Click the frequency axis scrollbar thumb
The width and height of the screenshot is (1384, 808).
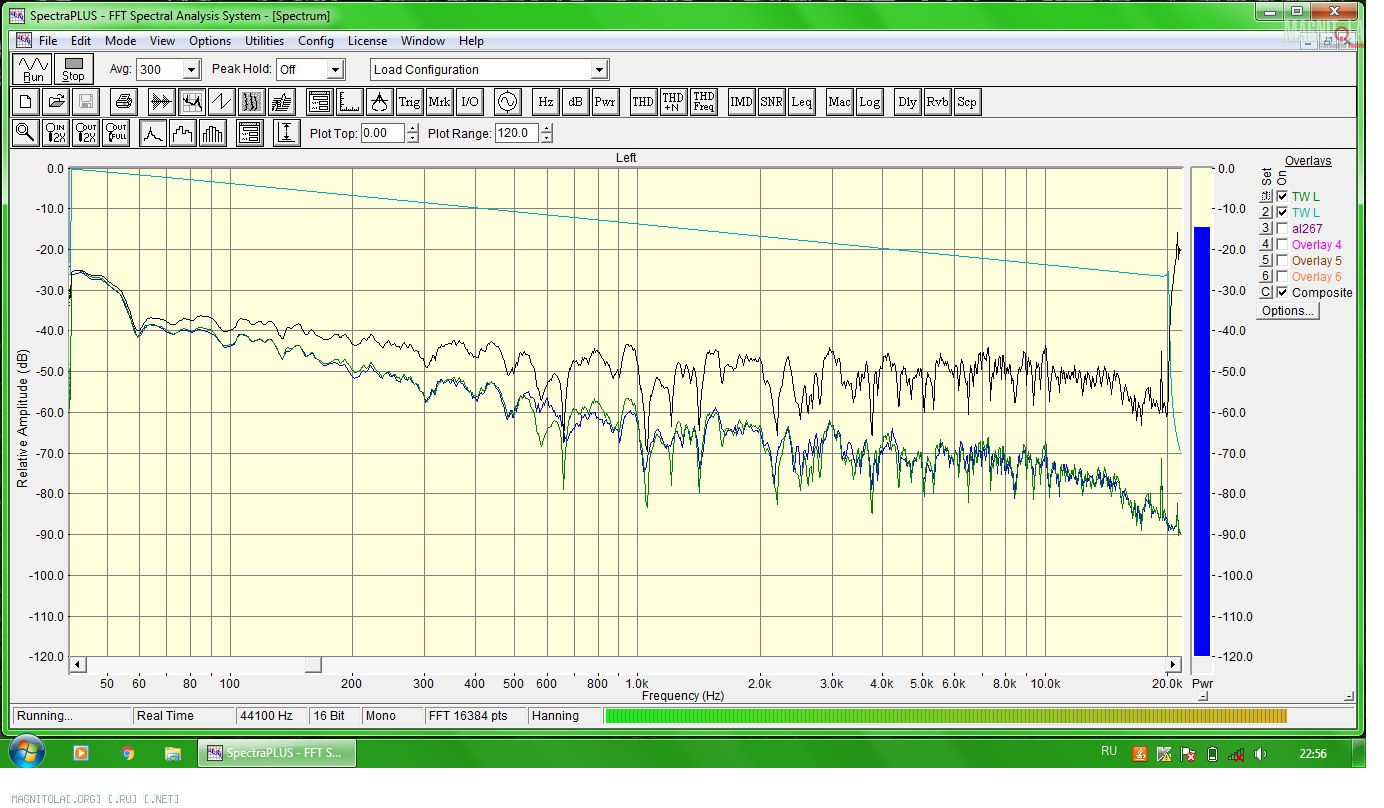pyautogui.click(x=314, y=665)
